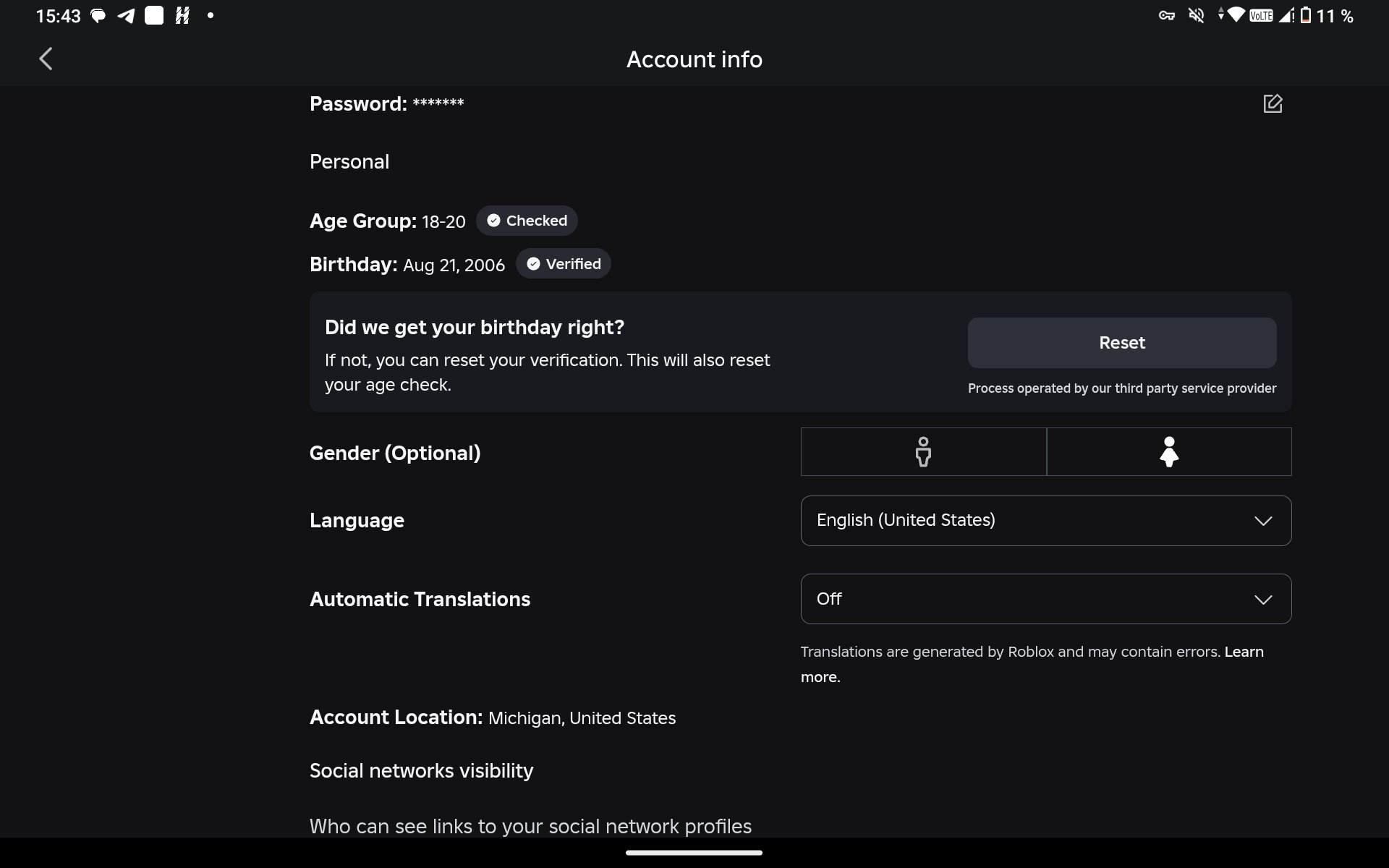Tap the white square notification icon
This screenshot has height=868, width=1389.
point(154,16)
